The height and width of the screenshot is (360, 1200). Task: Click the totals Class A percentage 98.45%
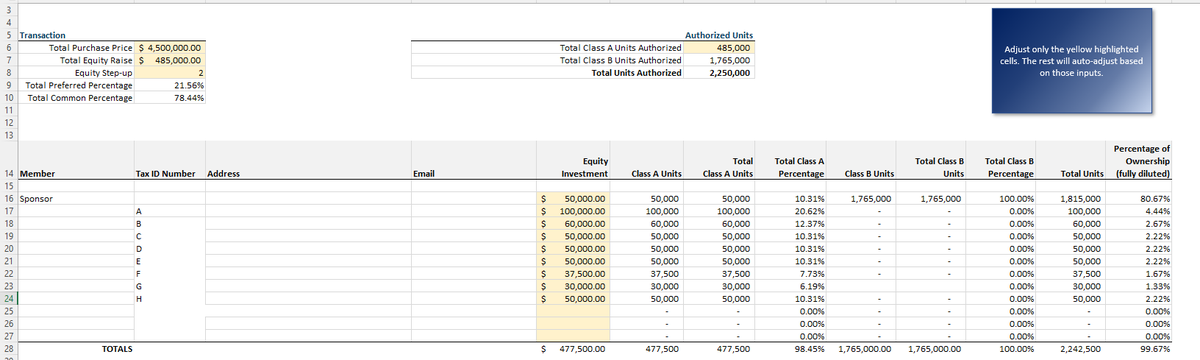pos(791,349)
